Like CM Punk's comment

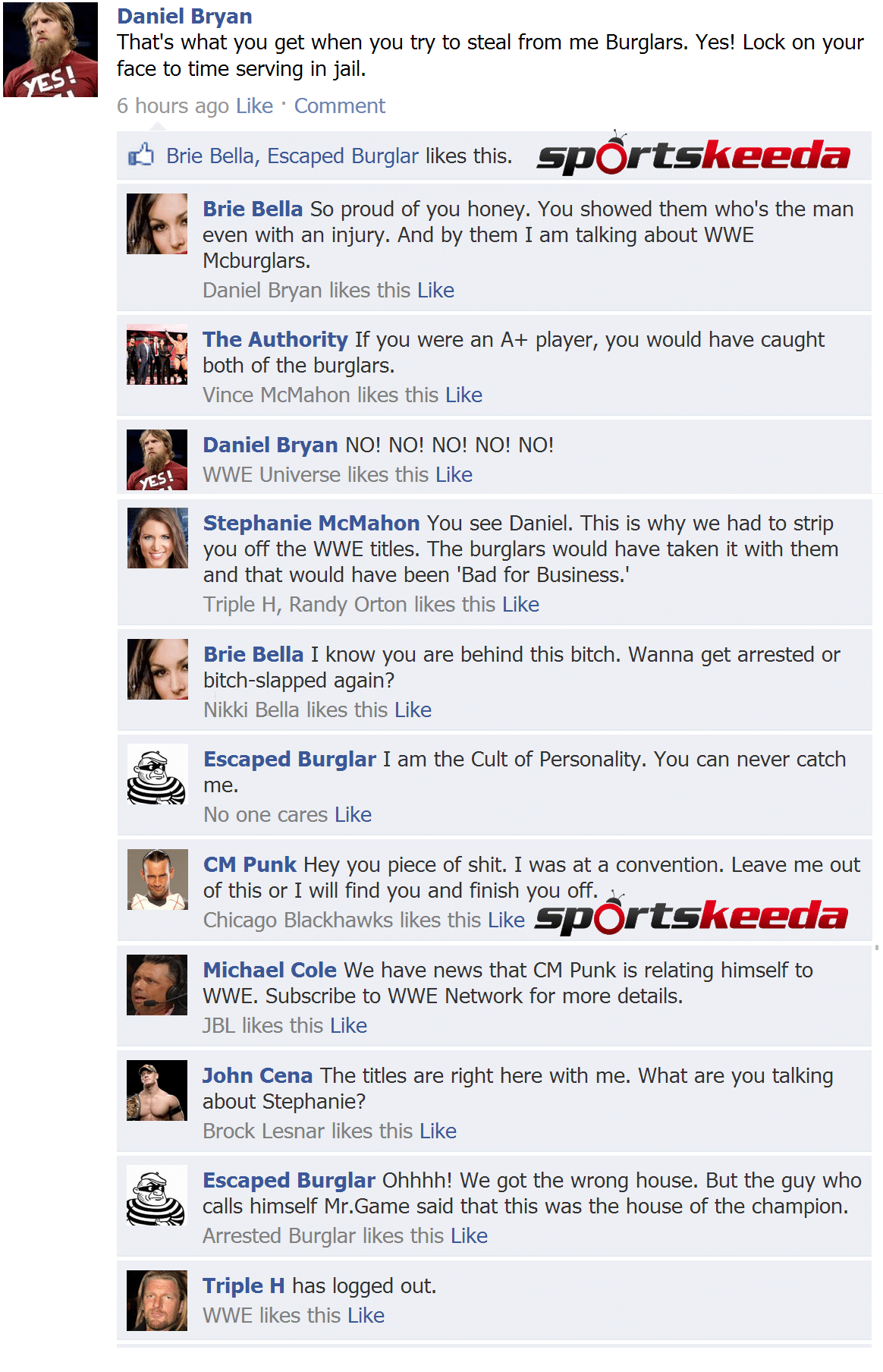click(x=506, y=920)
